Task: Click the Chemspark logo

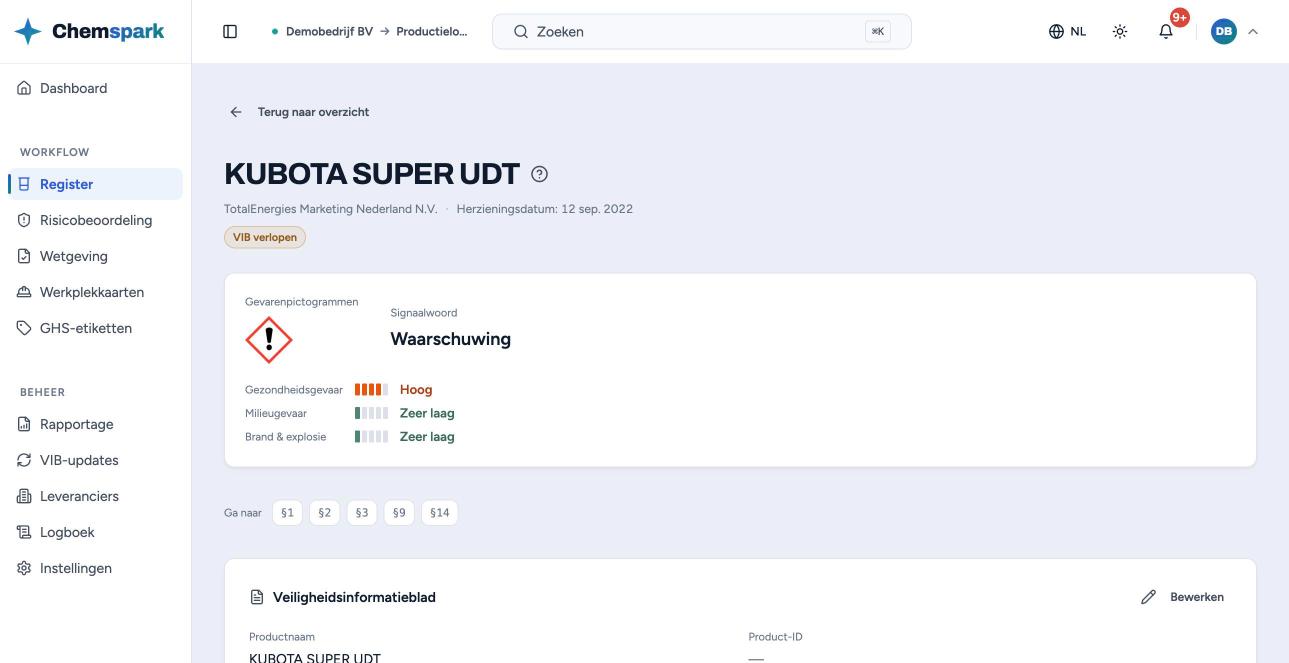Action: [x=90, y=31]
